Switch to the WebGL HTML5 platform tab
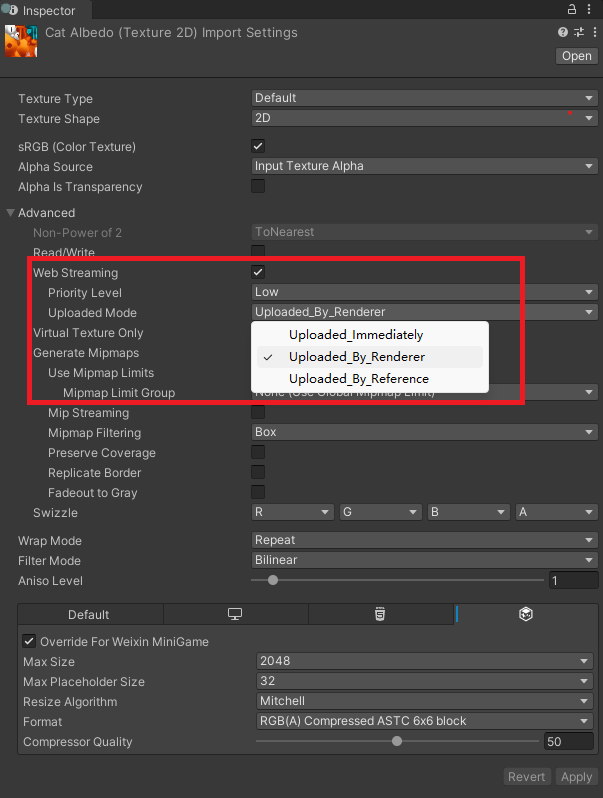603x798 pixels. click(381, 614)
